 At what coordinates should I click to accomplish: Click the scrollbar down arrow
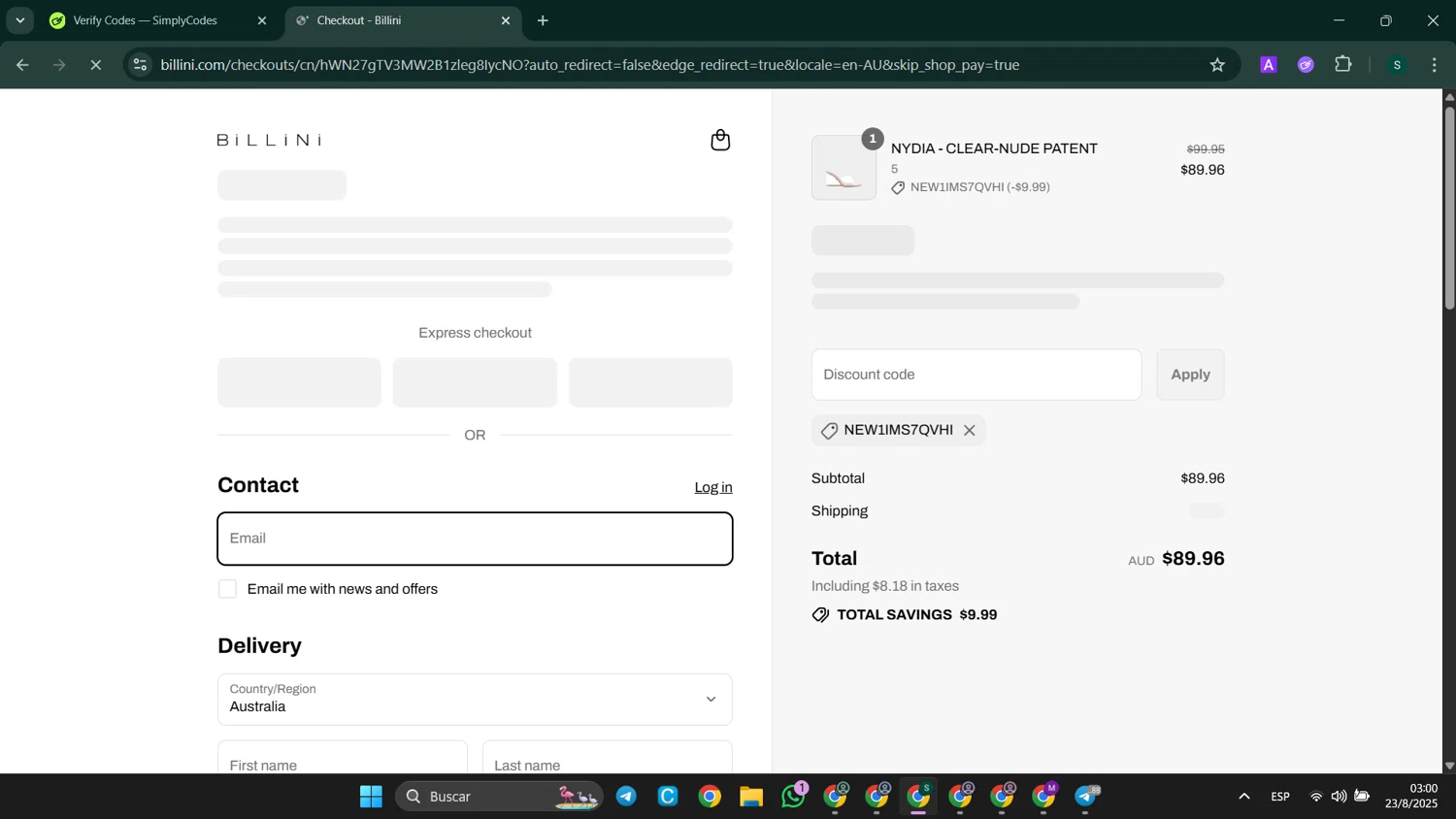[x=1449, y=766]
